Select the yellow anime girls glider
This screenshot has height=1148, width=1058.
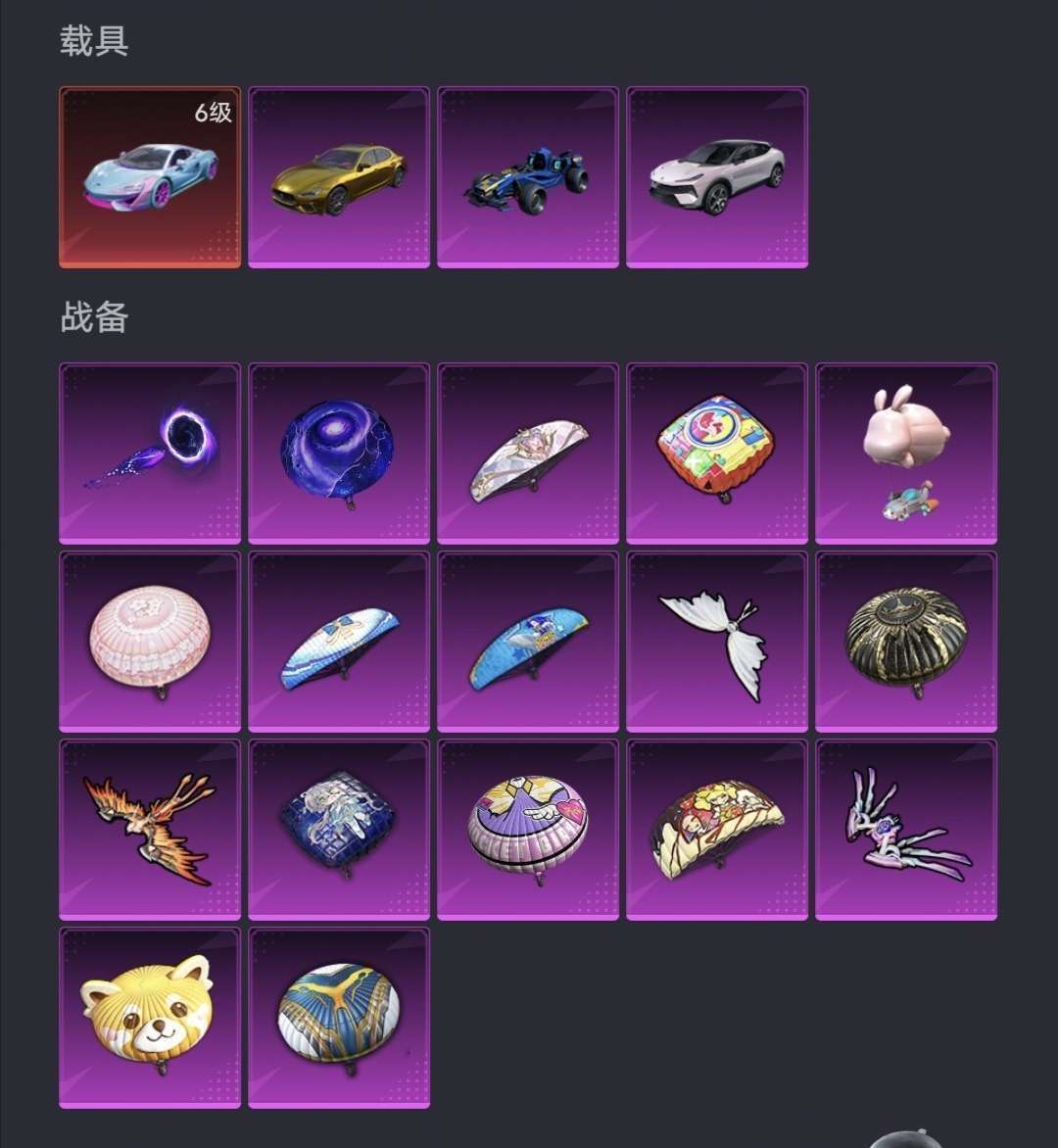(717, 830)
